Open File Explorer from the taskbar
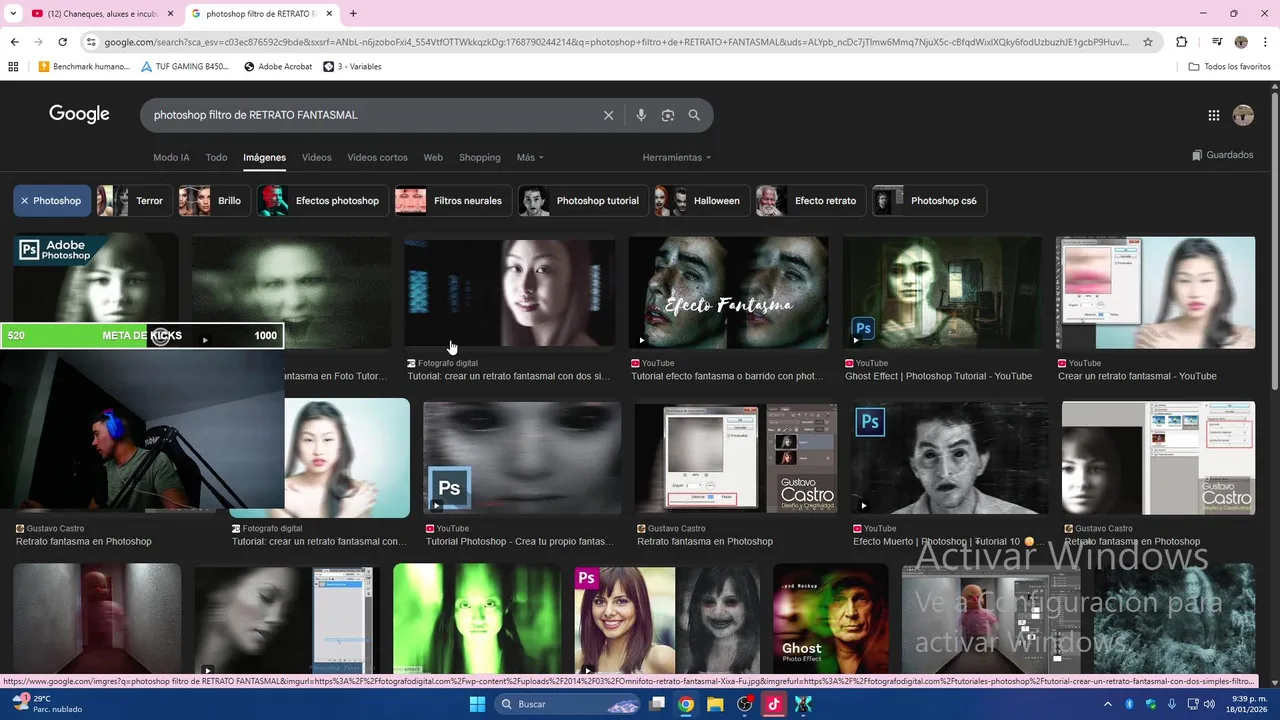This screenshot has height=720, width=1280. tap(715, 704)
